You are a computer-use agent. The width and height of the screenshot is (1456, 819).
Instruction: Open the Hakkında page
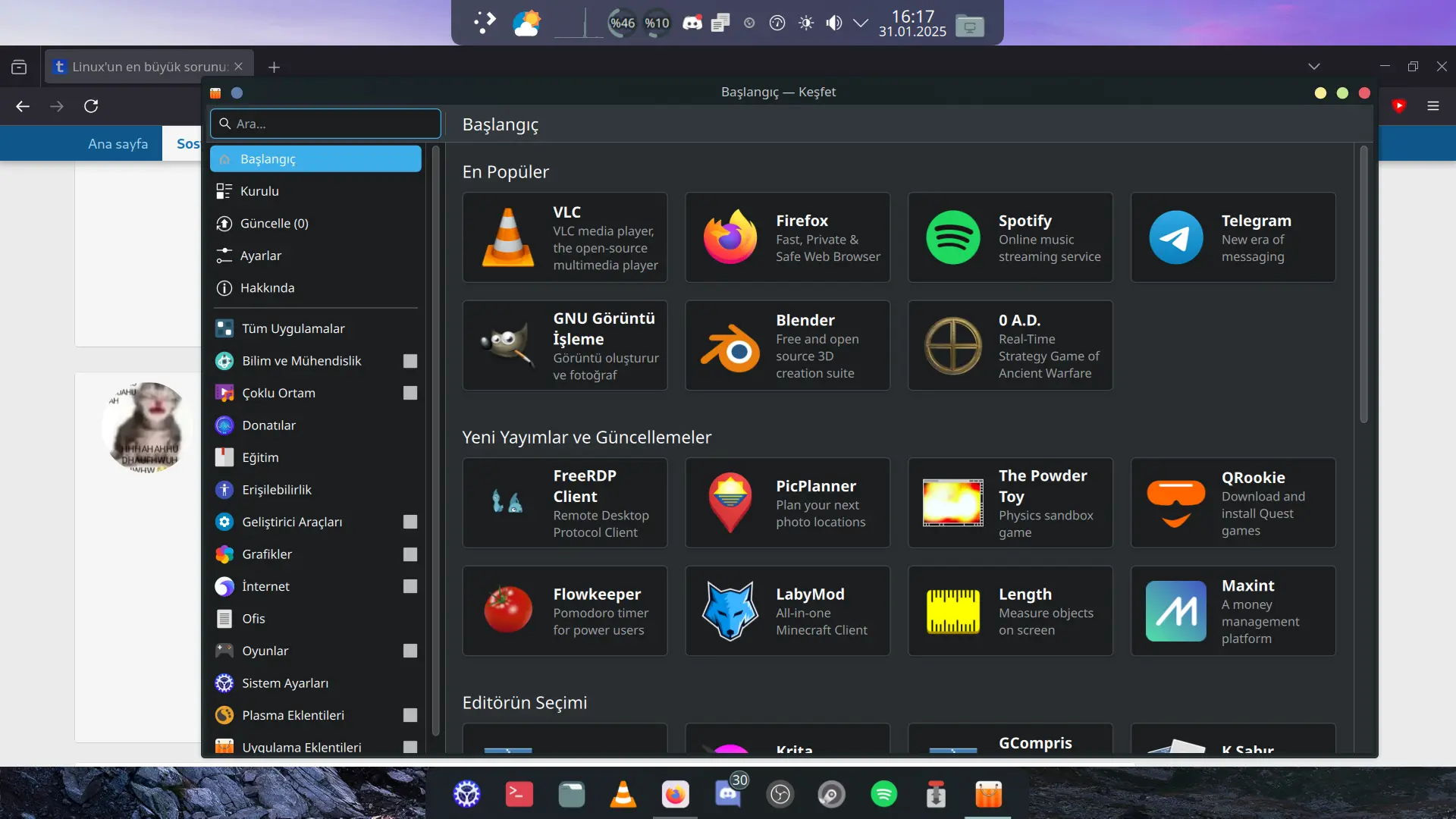(315, 288)
